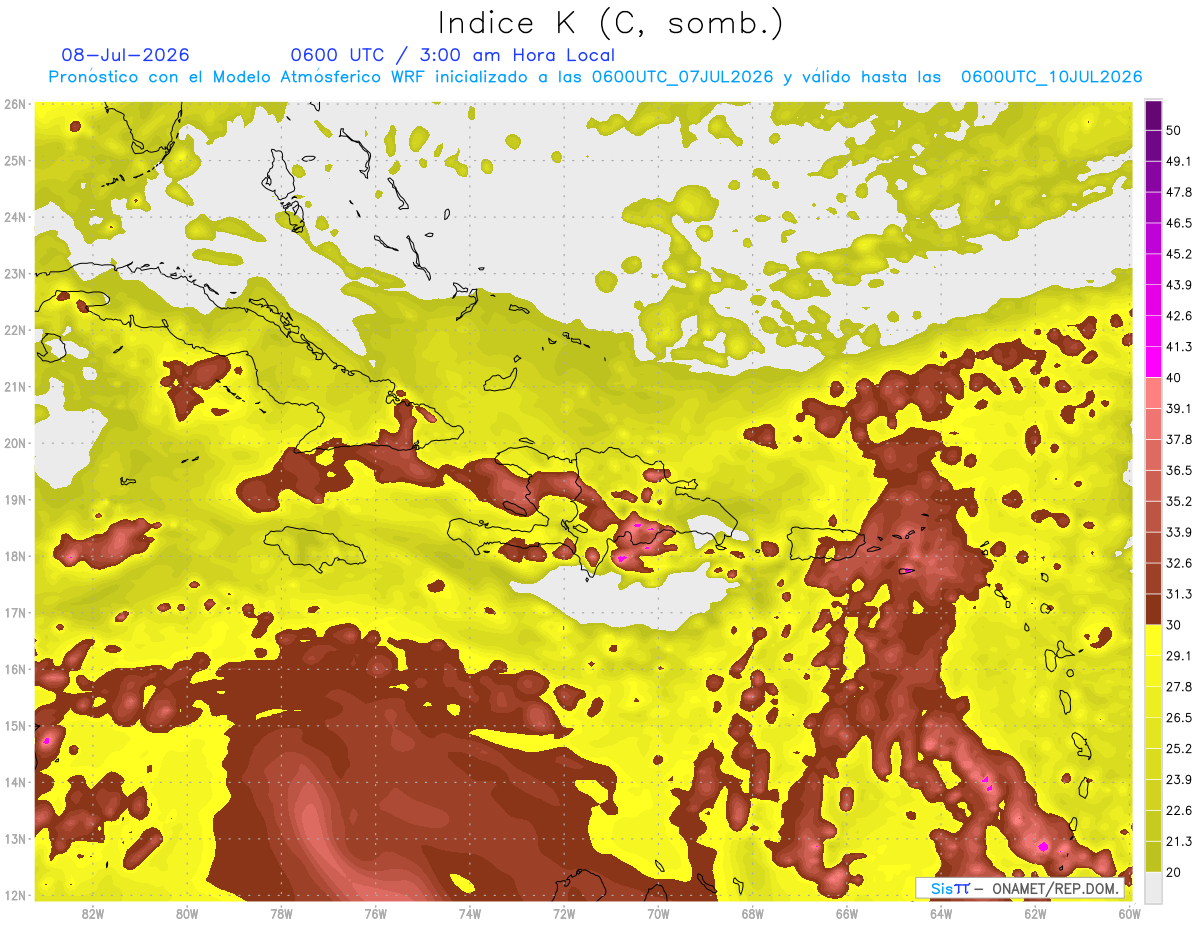Click colorbar value "22.6"
1200x927 pixels.
[x=1178, y=810]
